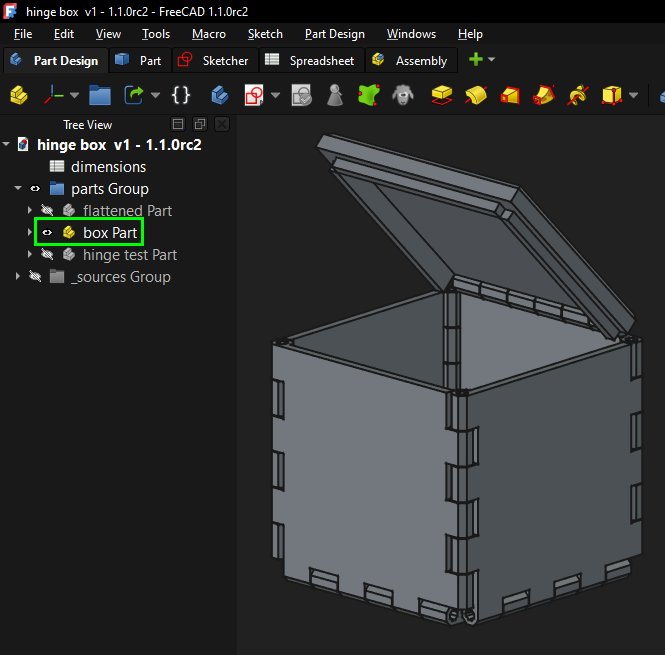Click the Revolve tool icon

[476, 95]
